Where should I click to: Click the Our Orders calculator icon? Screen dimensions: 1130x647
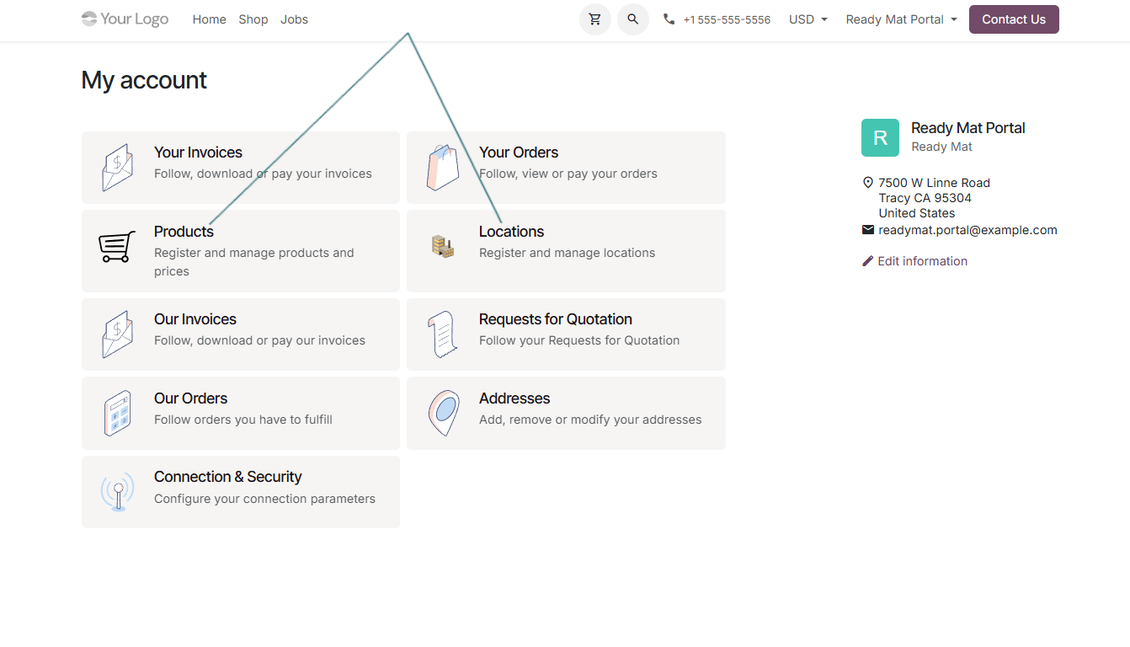point(117,413)
